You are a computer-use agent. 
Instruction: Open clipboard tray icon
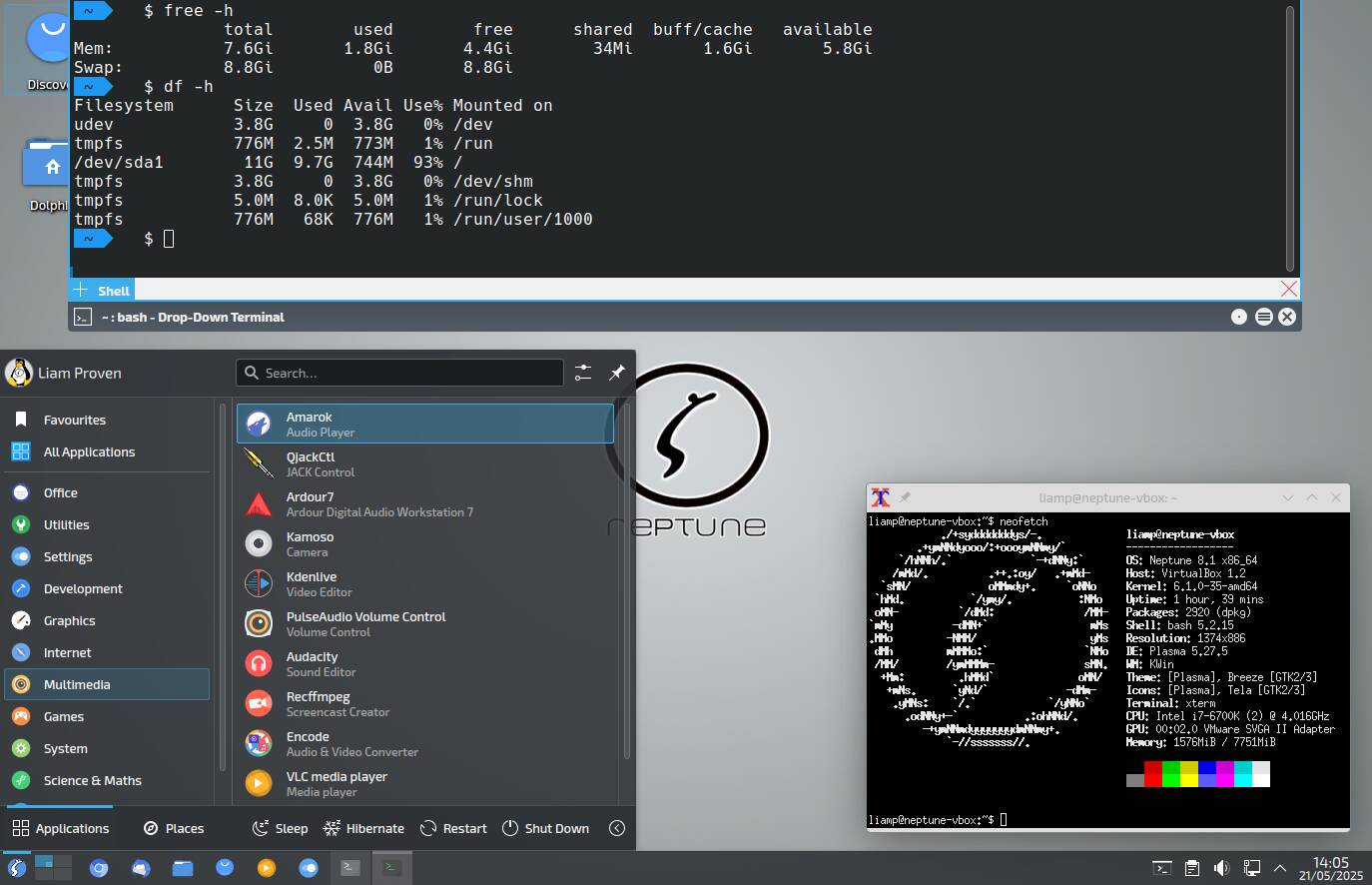1191,868
